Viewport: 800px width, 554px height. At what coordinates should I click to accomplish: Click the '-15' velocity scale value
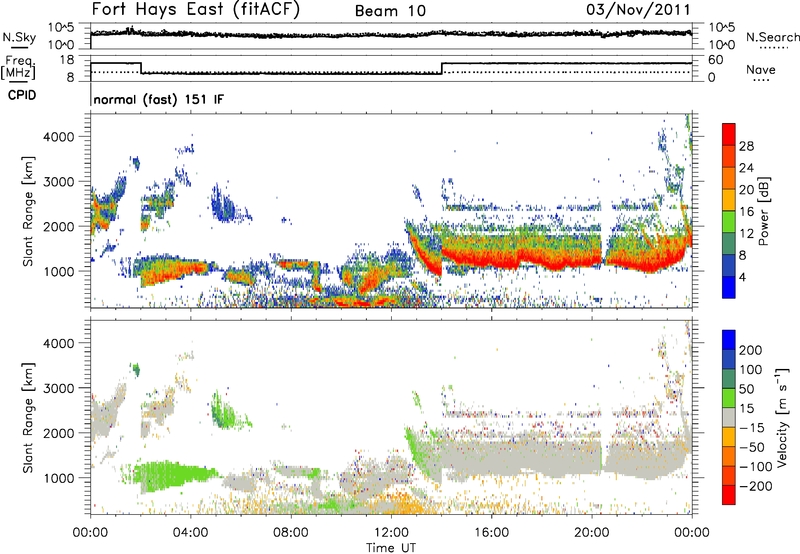point(752,427)
